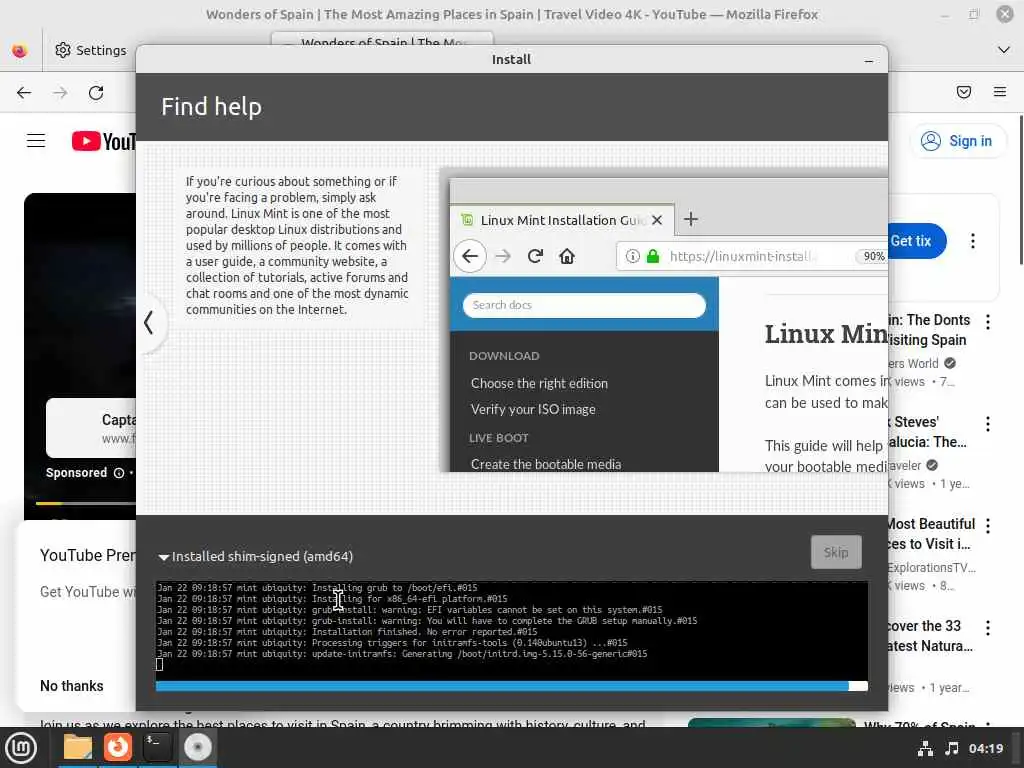Open the Firefox tab list dropdown

pyautogui.click(x=1004, y=50)
